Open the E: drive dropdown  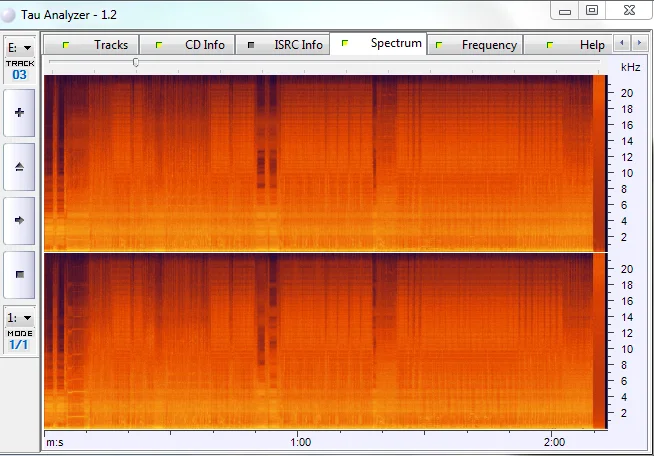(19, 48)
